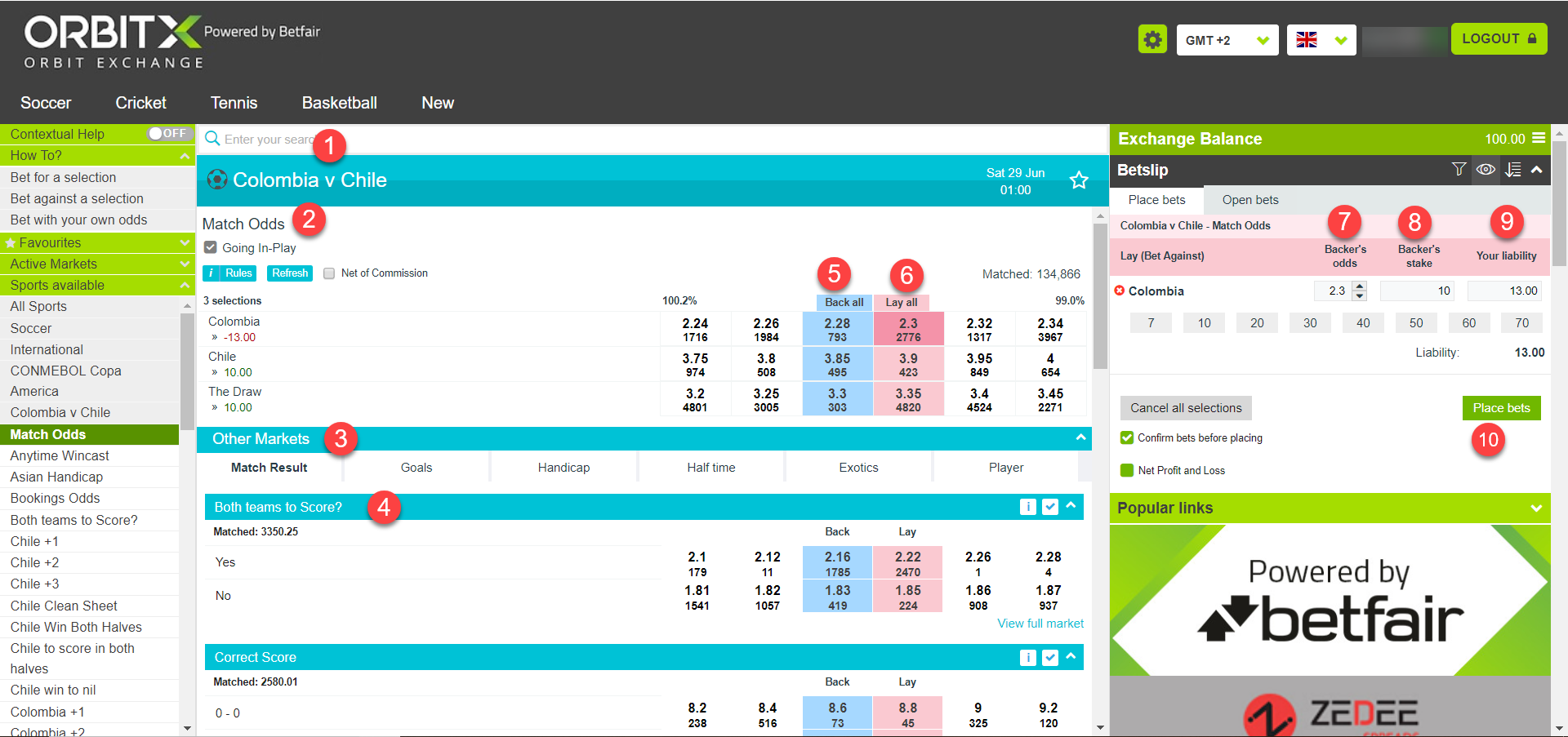Select quick stake 50 button
This screenshot has height=737, width=1568.
(1416, 323)
